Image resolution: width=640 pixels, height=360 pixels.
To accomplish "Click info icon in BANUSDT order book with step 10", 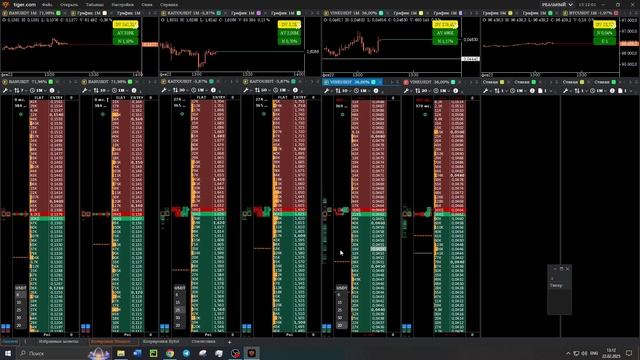I will [133, 90].
